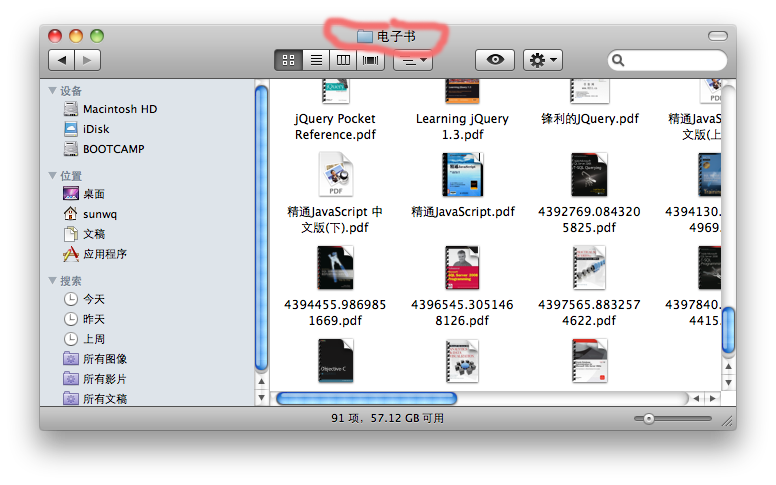Click horizontal scroll left arrow
Image resolution: width=776 pixels, height=485 pixels.
(696, 398)
